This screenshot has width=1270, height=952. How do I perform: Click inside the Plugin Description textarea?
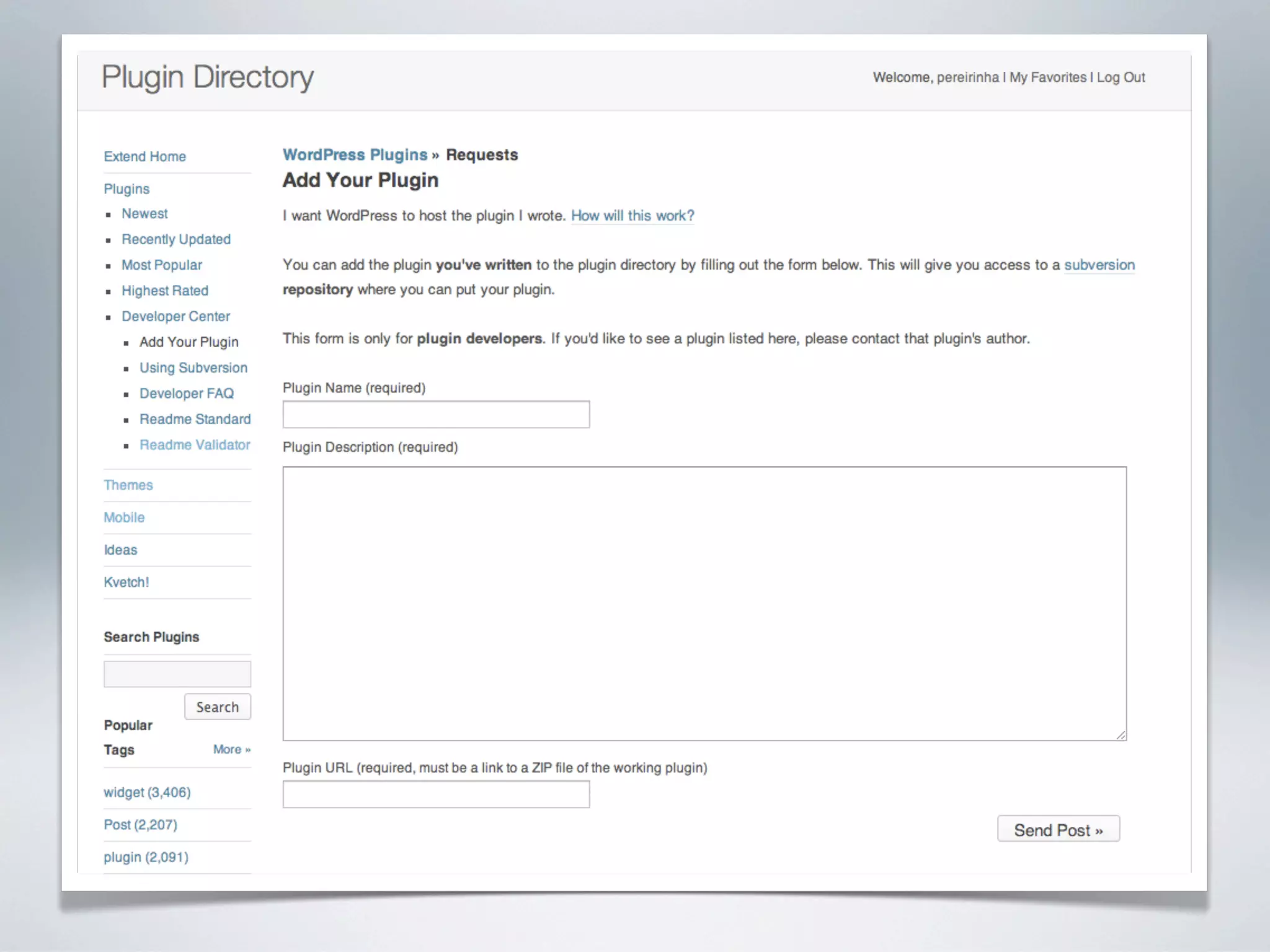click(x=704, y=603)
